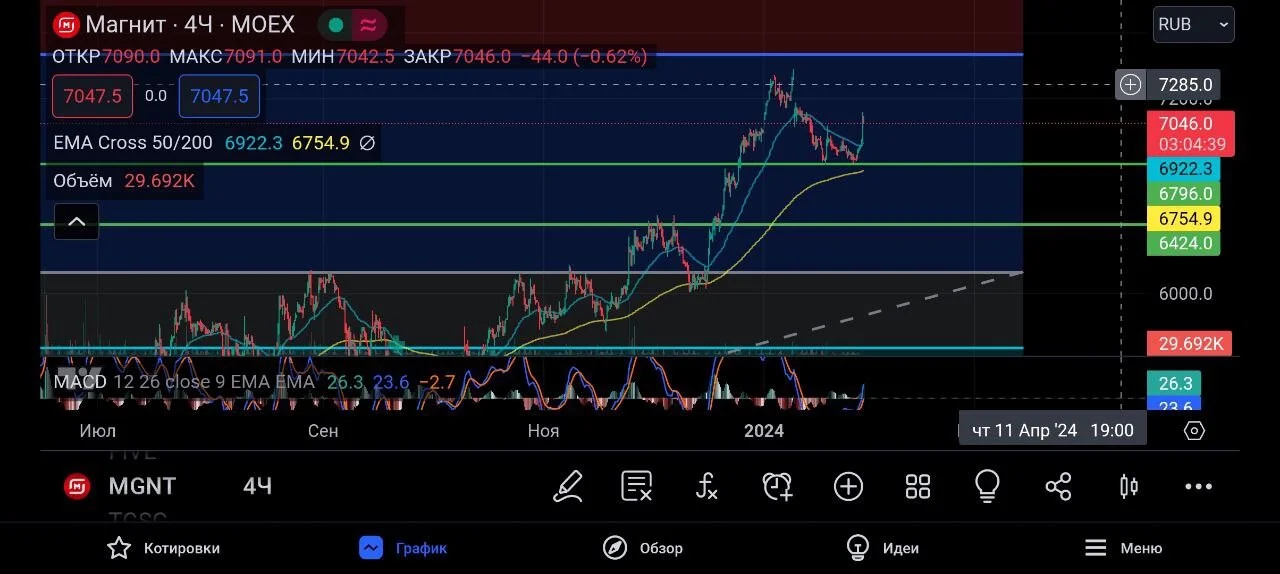The image size is (1280, 574).
Task: Open the chart layout grid icon
Action: 918,486
